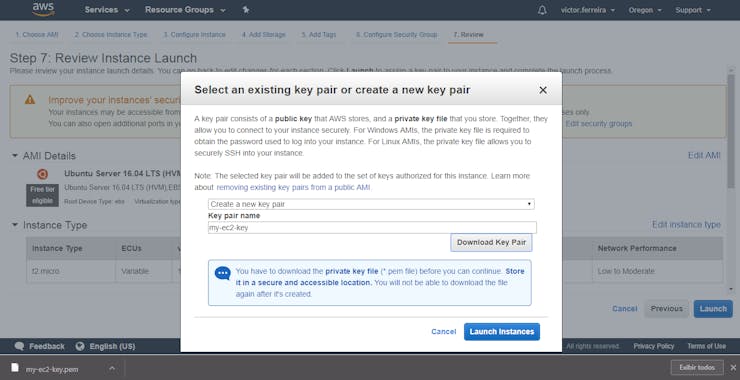The width and height of the screenshot is (740, 380).
Task: Switch to the Add Storage step tab
Action: click(x=264, y=34)
